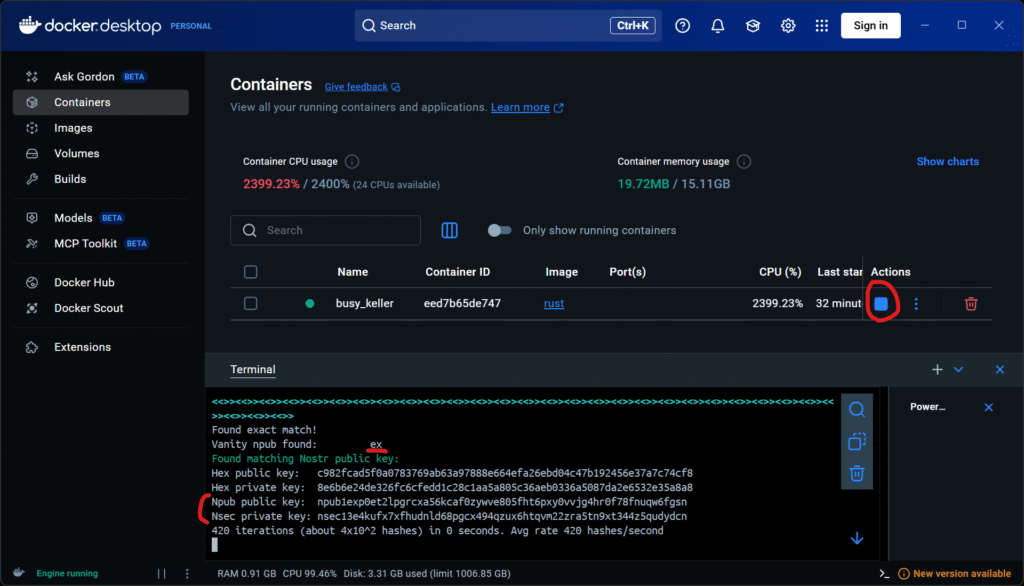Viewport: 1024px width, 586px height.
Task: Toggle Only show running containers switch
Action: pyautogui.click(x=499, y=230)
